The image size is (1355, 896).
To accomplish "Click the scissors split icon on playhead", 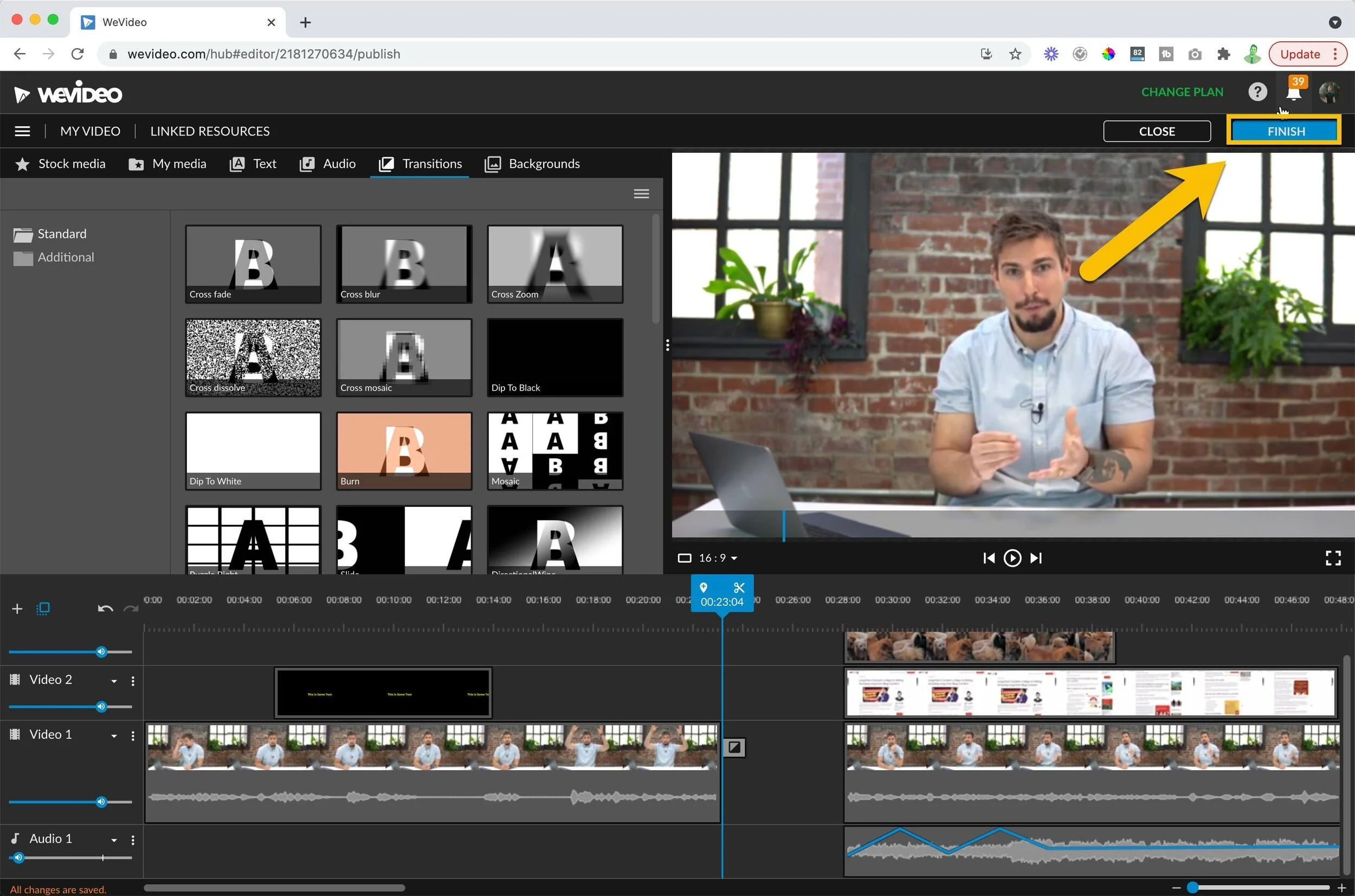I will 739,588.
